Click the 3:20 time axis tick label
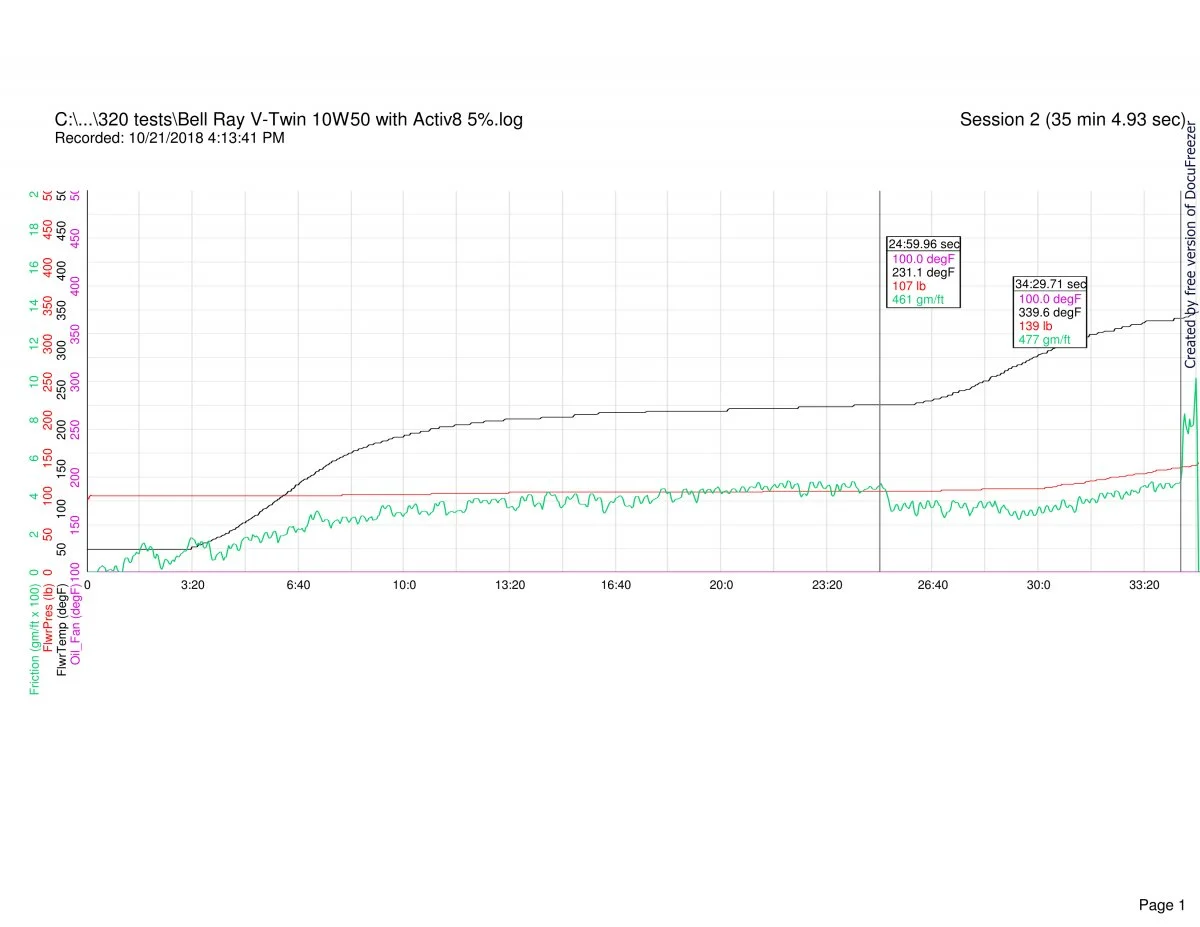Screen dimensions: 1200x927 pyautogui.click(x=193, y=584)
